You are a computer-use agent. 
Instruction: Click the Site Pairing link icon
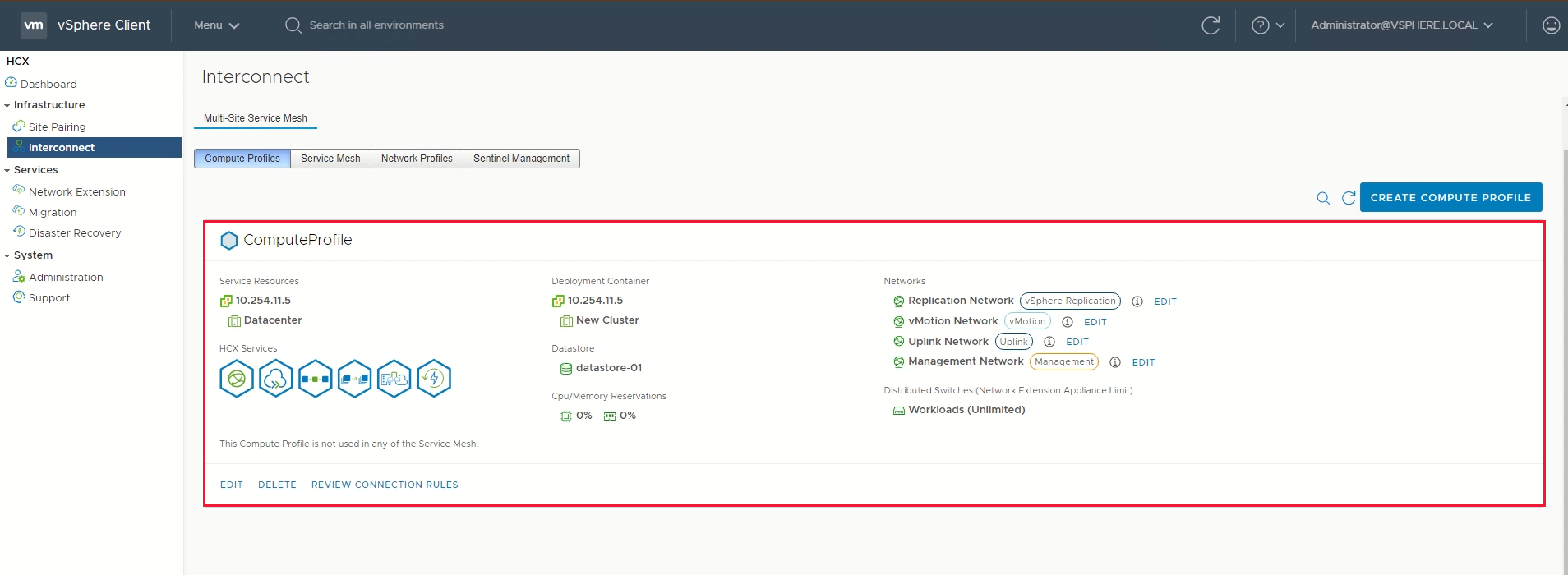pyautogui.click(x=19, y=126)
